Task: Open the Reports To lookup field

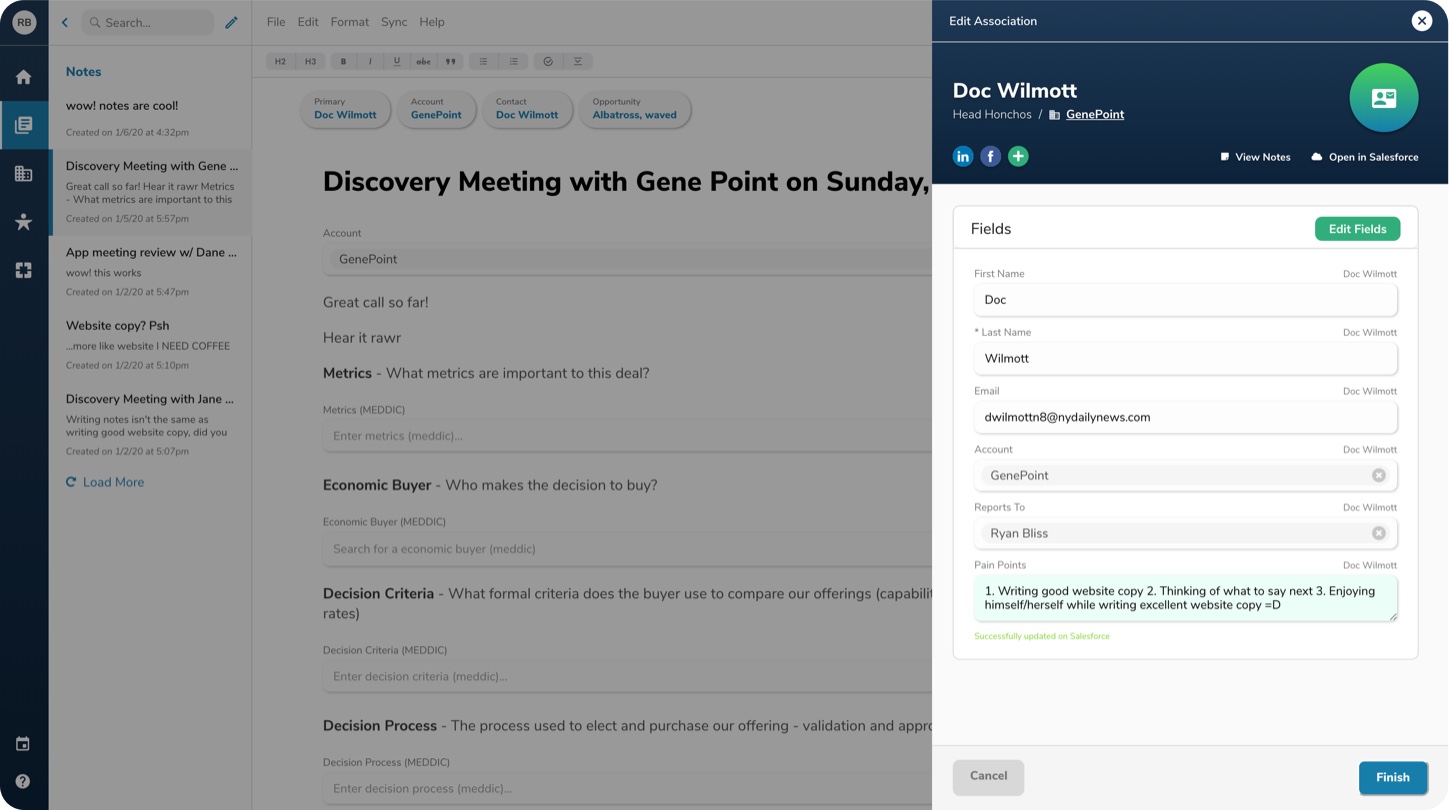Action: (x=1185, y=534)
